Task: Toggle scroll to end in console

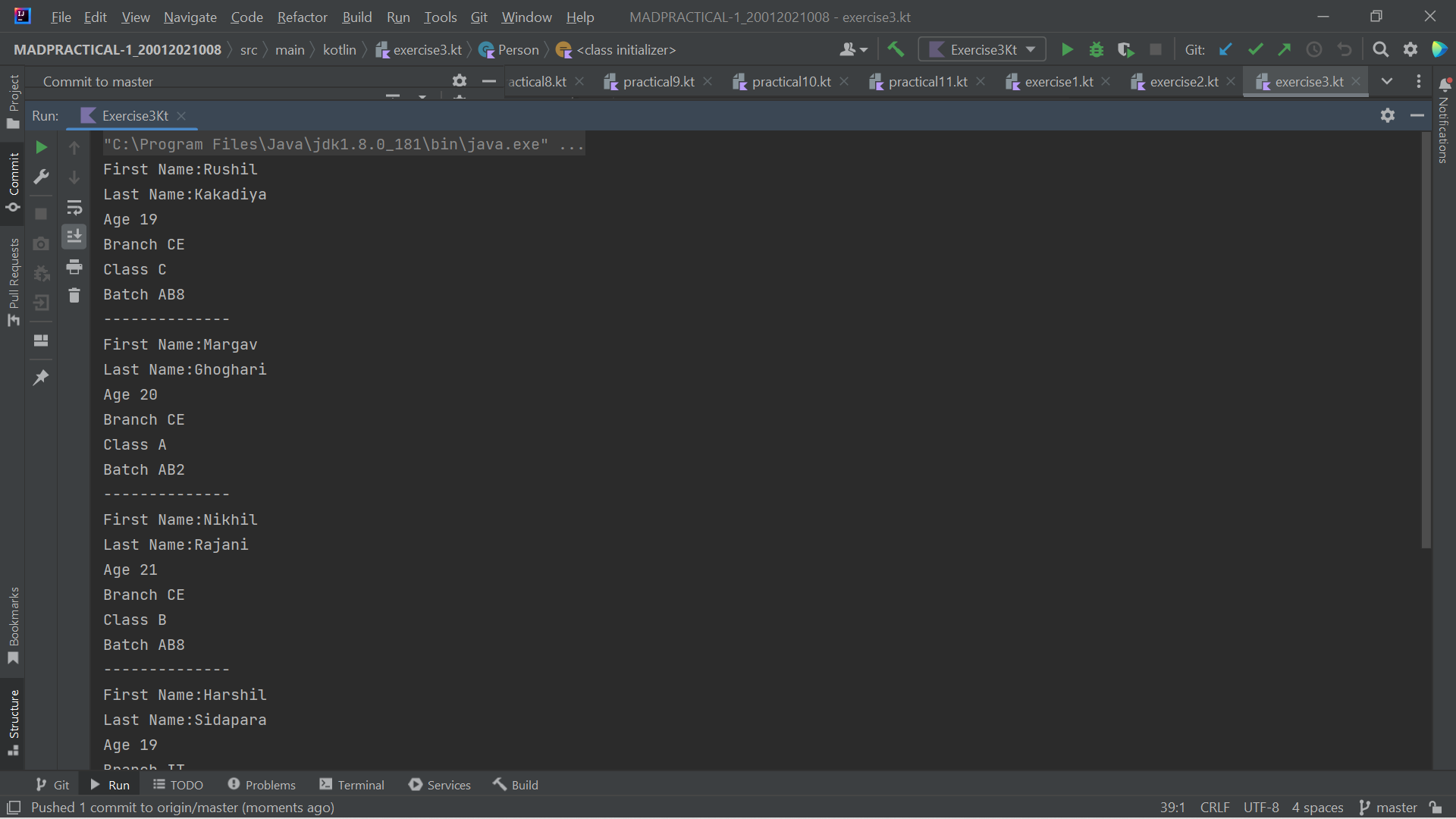Action: (x=74, y=237)
